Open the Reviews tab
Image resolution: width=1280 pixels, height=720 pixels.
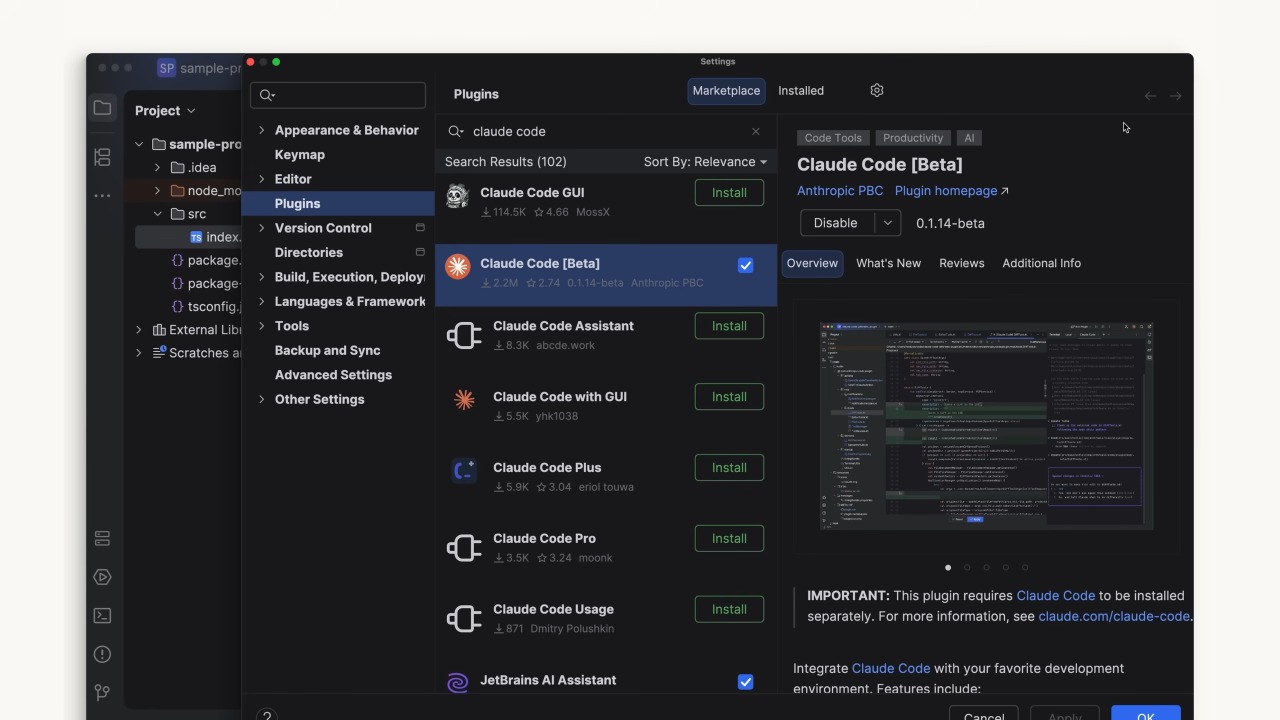tap(962, 263)
